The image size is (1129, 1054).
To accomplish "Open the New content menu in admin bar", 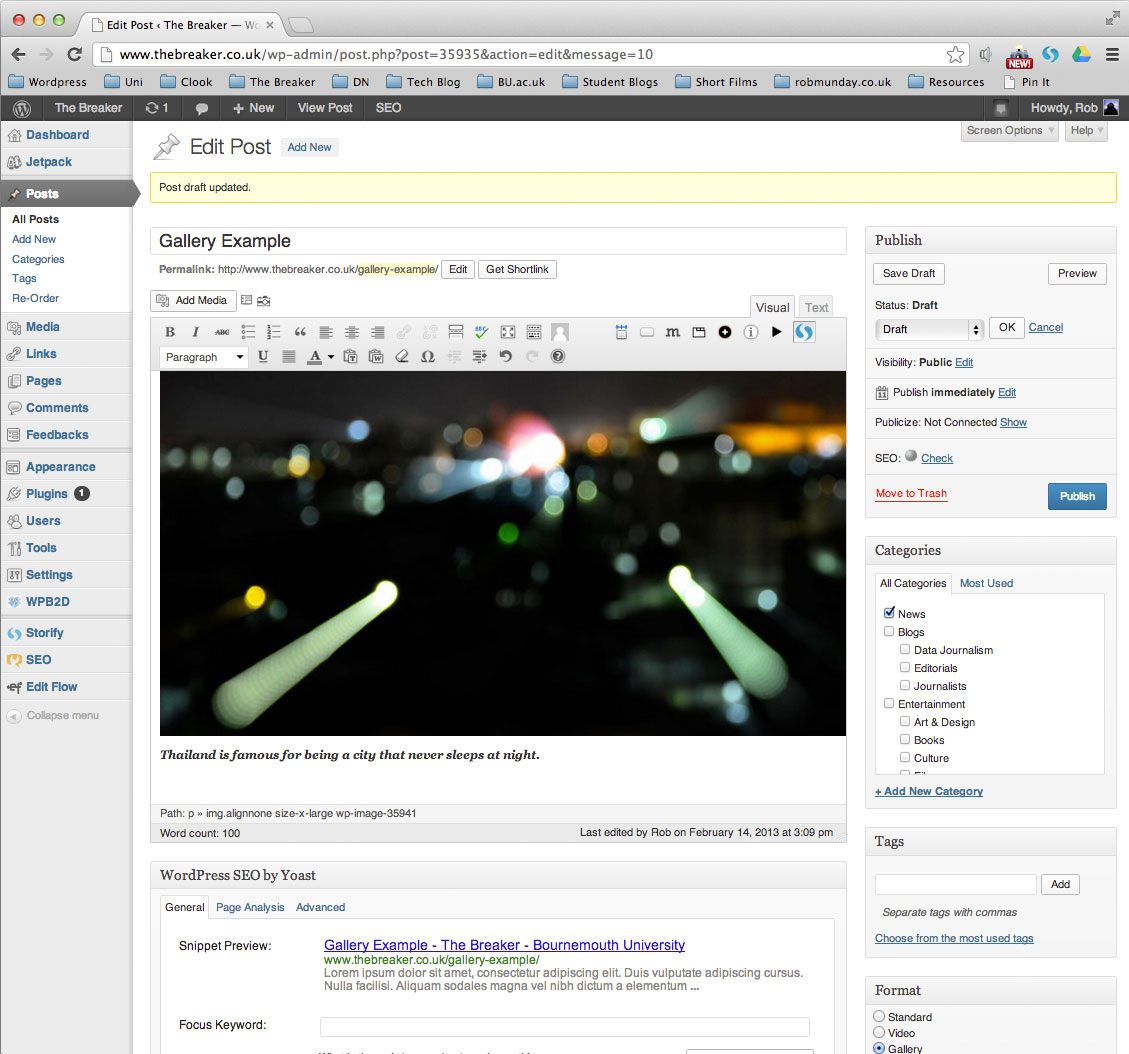I will pos(253,108).
